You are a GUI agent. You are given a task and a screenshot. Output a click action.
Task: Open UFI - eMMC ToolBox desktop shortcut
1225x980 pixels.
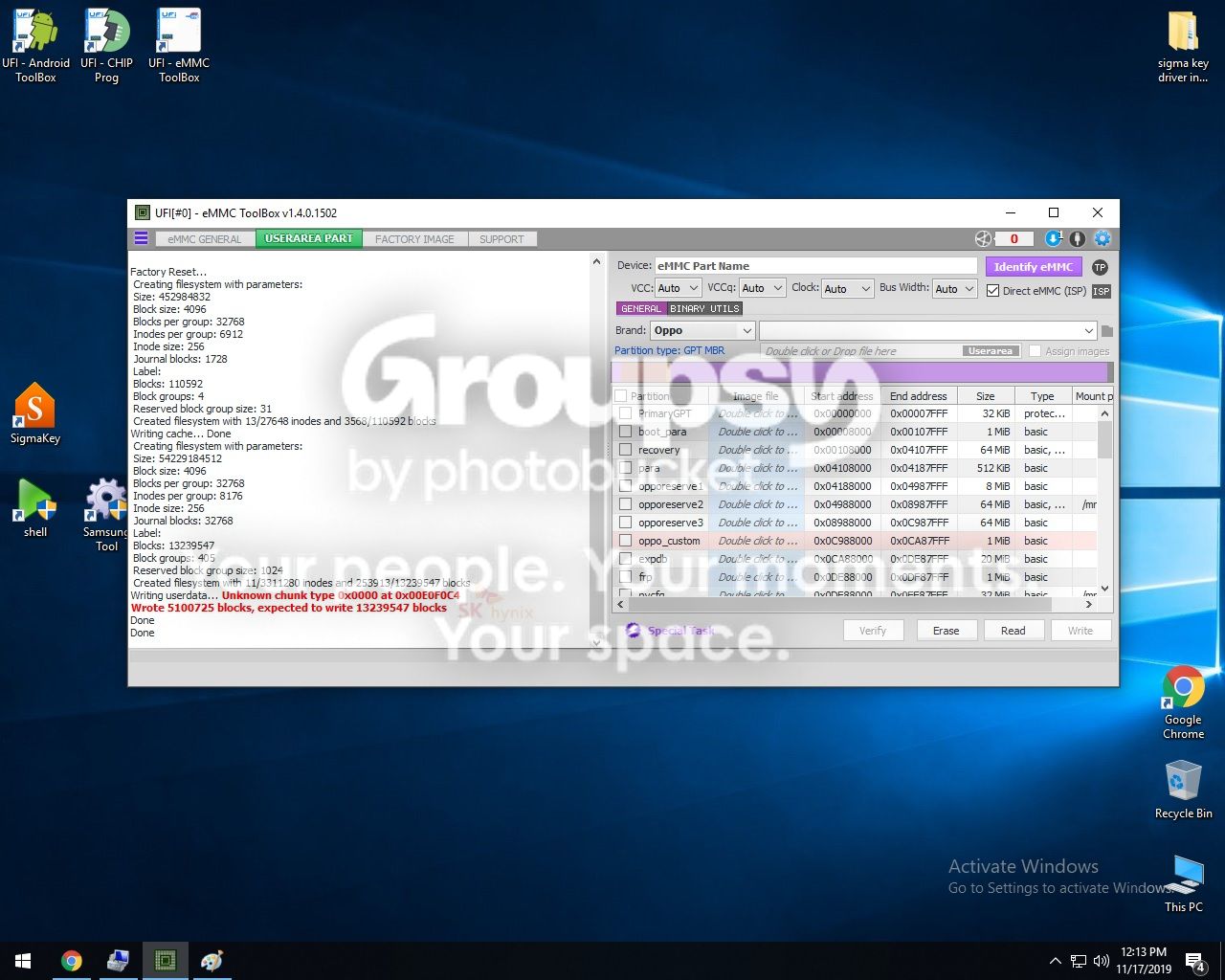(179, 46)
